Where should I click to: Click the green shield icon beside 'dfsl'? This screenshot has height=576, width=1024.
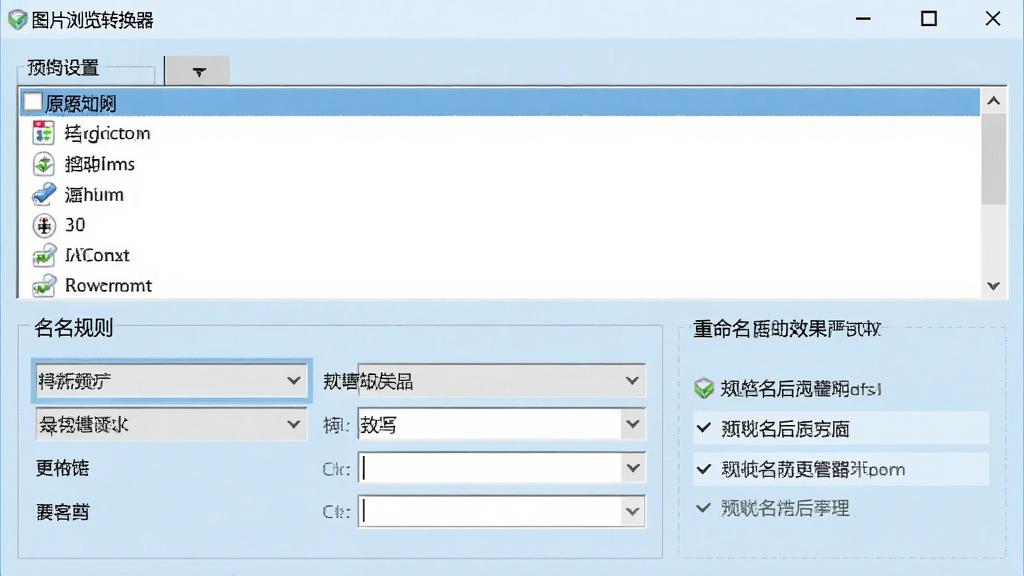pos(704,389)
